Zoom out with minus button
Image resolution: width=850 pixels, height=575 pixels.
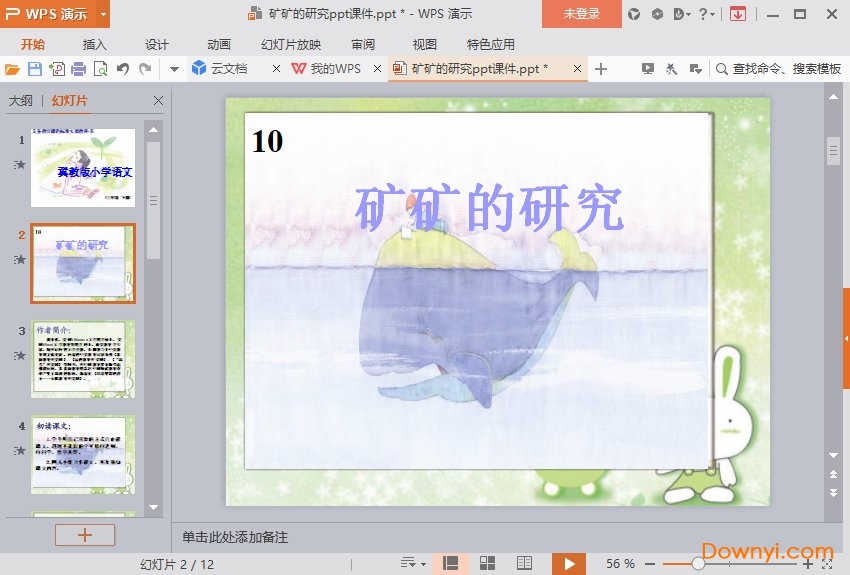pyautogui.click(x=650, y=564)
